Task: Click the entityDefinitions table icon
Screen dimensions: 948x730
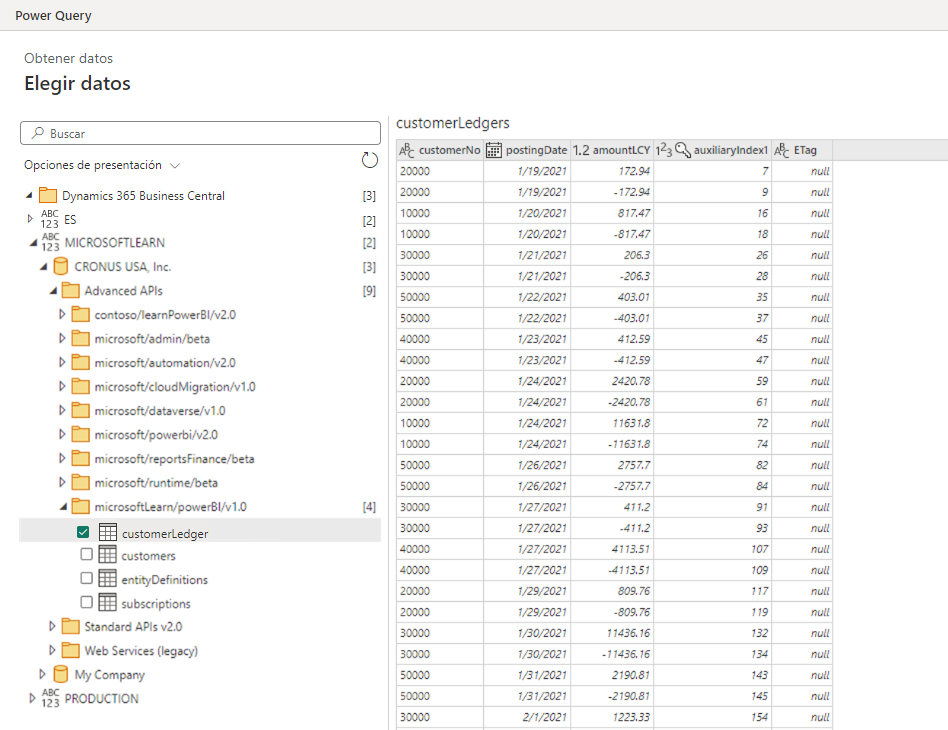Action: [x=108, y=578]
